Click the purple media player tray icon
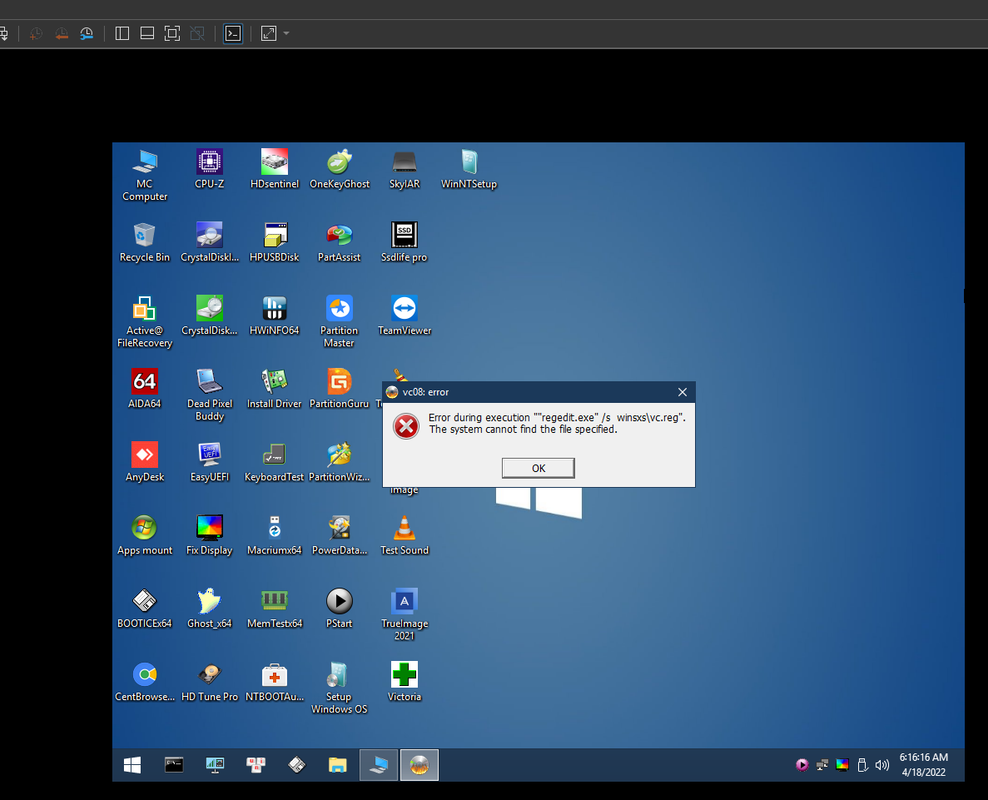 (x=801, y=765)
